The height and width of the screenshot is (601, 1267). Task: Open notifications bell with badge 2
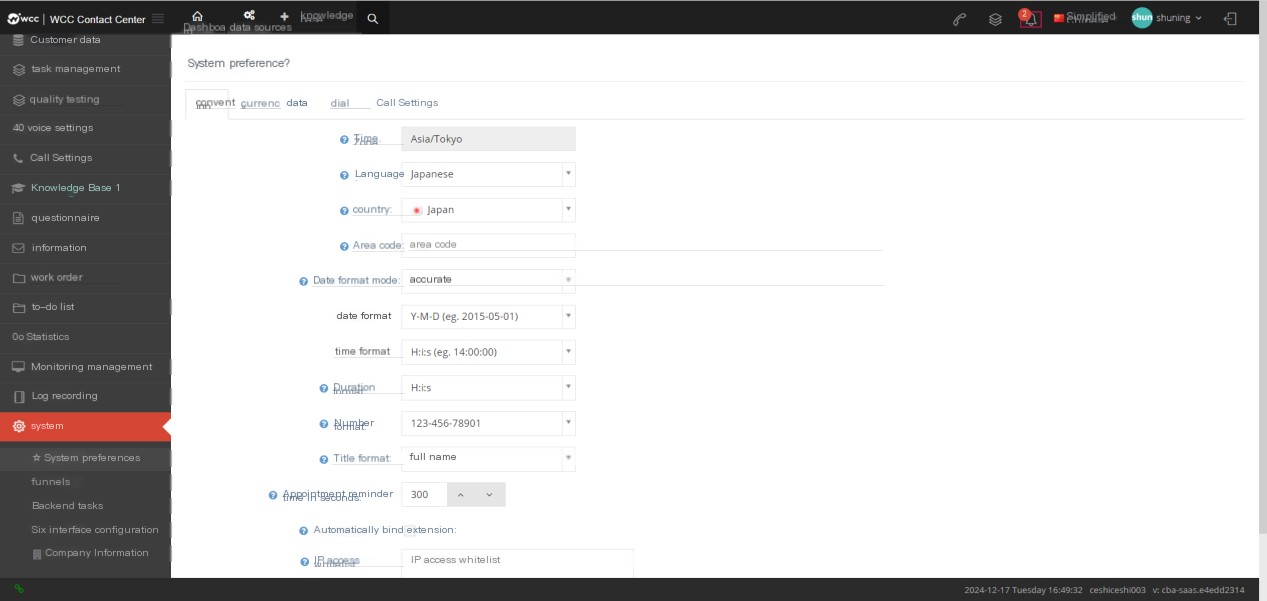[x=1031, y=19]
